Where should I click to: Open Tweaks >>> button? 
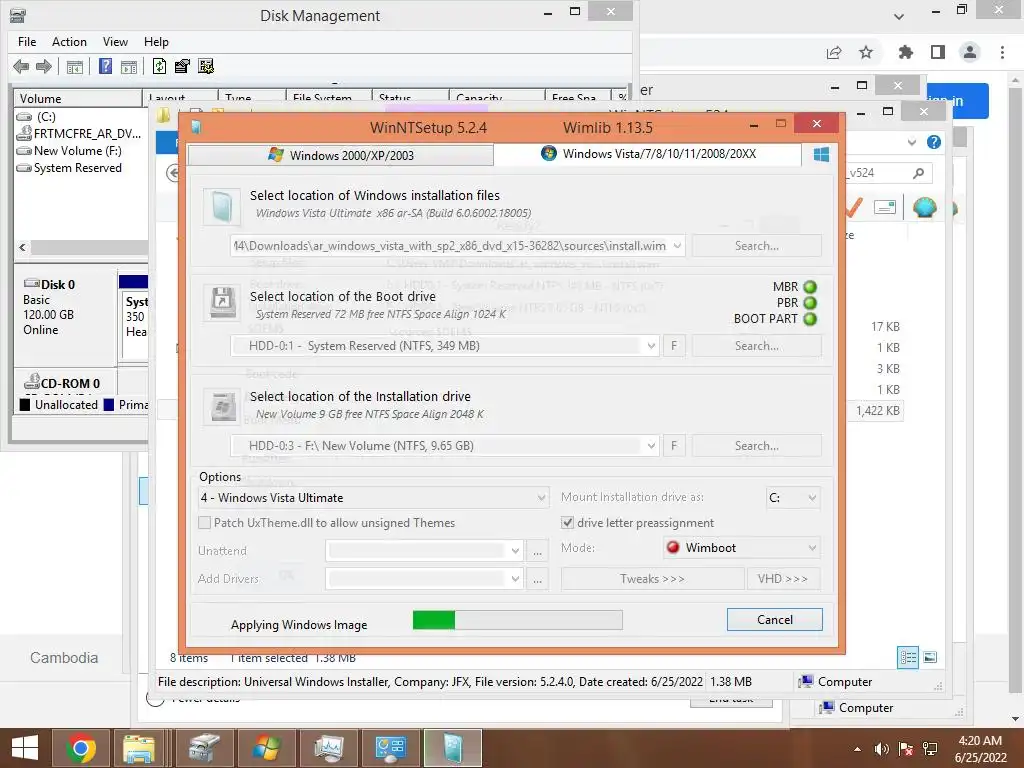pos(652,579)
